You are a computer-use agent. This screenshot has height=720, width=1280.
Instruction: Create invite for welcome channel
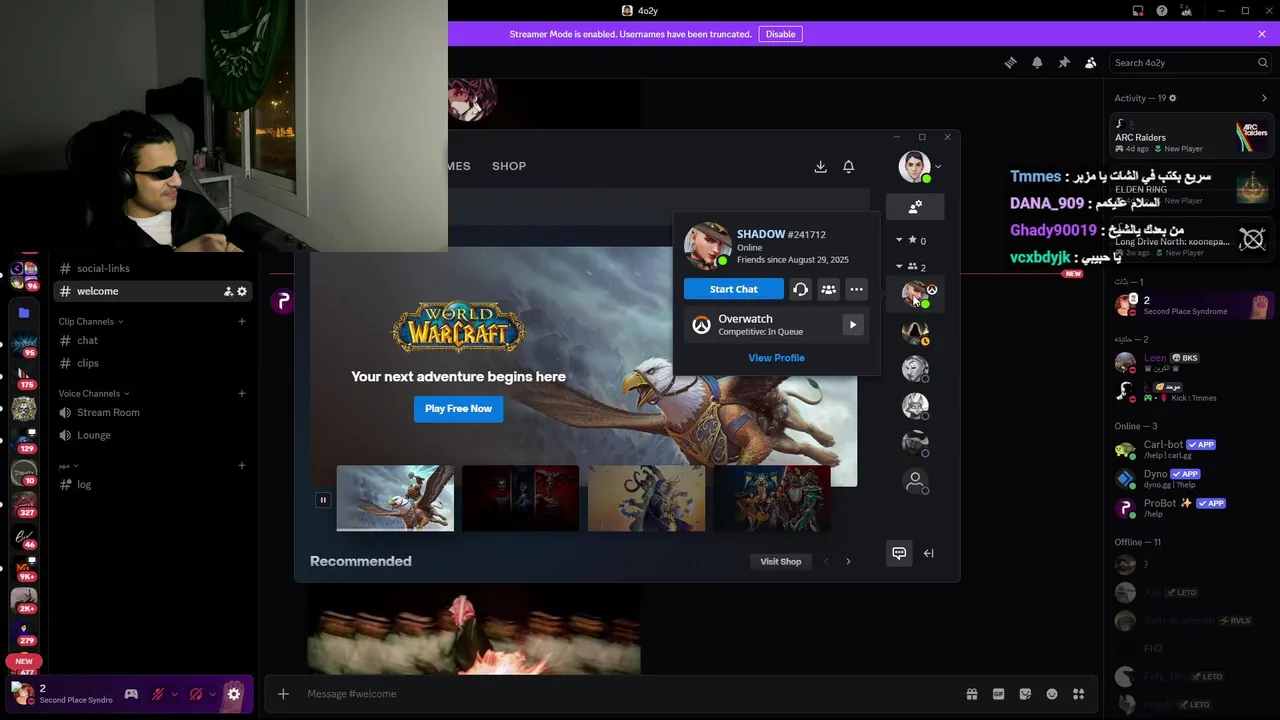pyautogui.click(x=228, y=291)
